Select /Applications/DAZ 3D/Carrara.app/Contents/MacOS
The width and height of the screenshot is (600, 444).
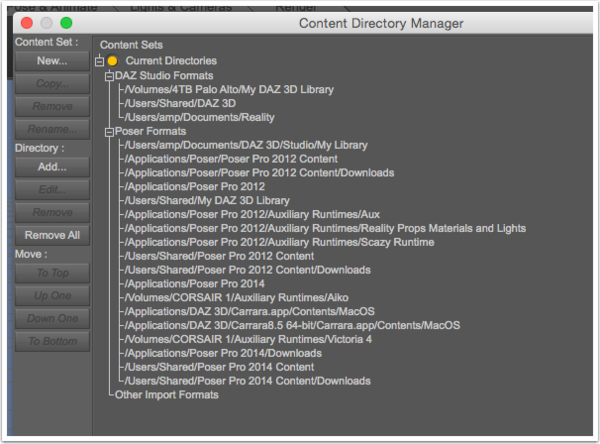(249, 311)
